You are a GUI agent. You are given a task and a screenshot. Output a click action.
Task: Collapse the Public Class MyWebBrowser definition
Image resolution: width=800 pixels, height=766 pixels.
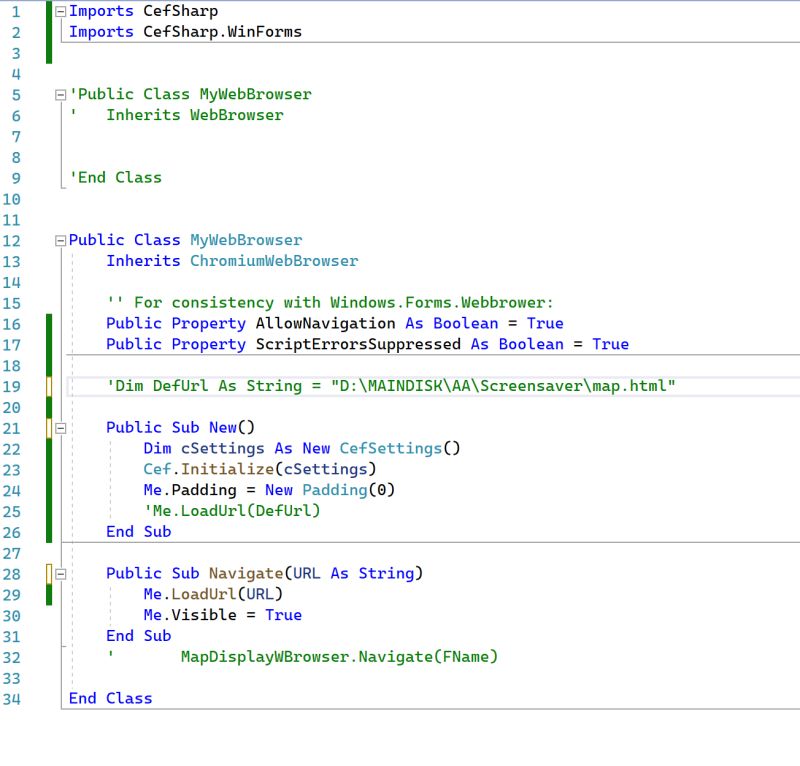(60, 240)
